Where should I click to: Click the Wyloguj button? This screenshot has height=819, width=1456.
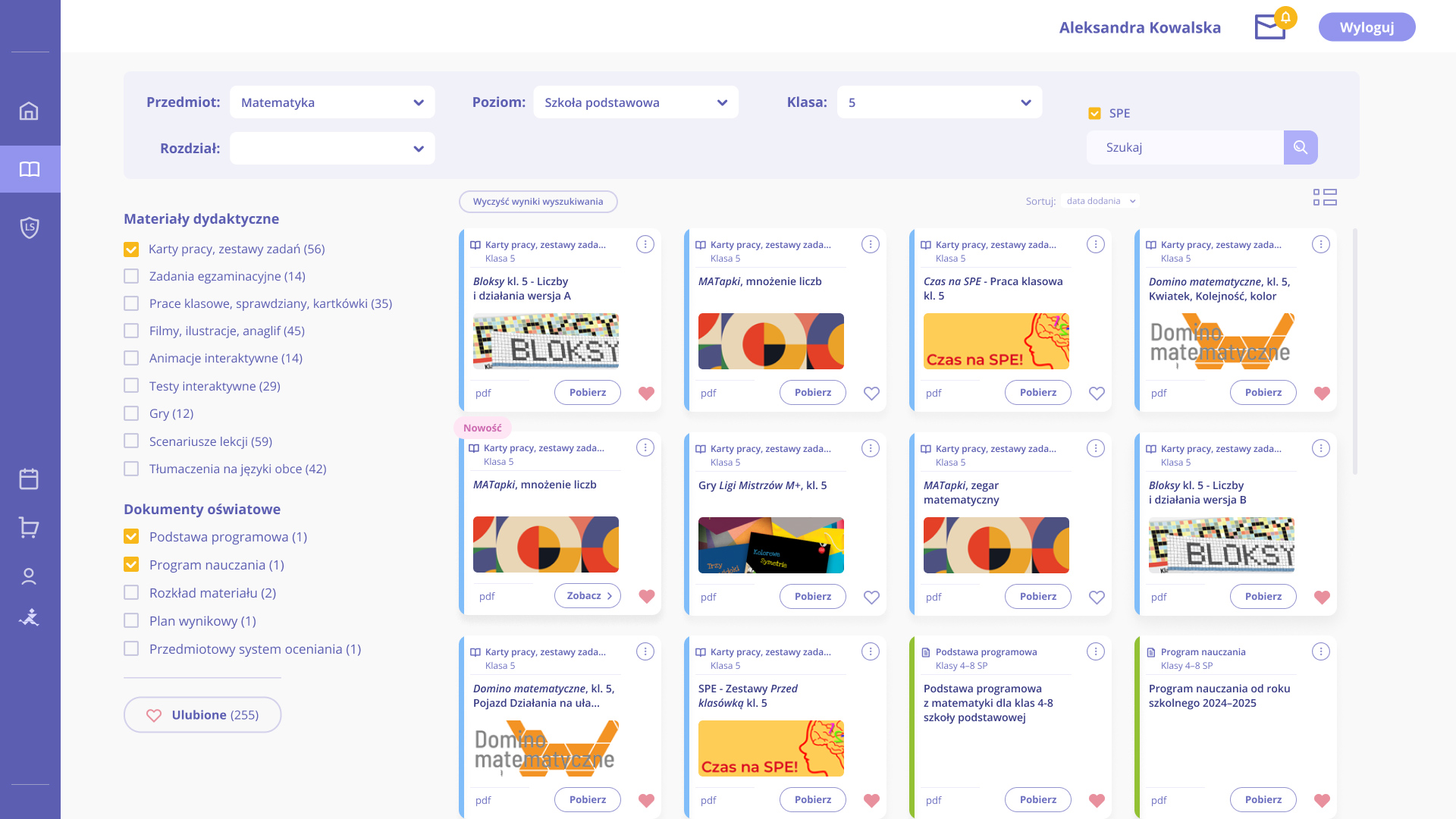click(1367, 27)
